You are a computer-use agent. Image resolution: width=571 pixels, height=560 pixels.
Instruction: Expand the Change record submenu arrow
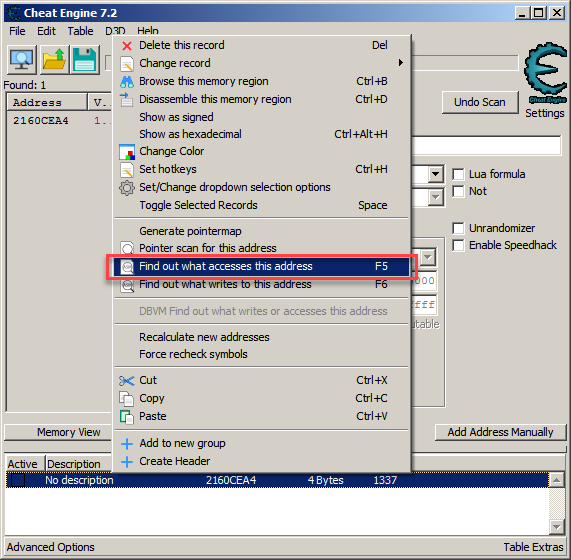coord(401,63)
